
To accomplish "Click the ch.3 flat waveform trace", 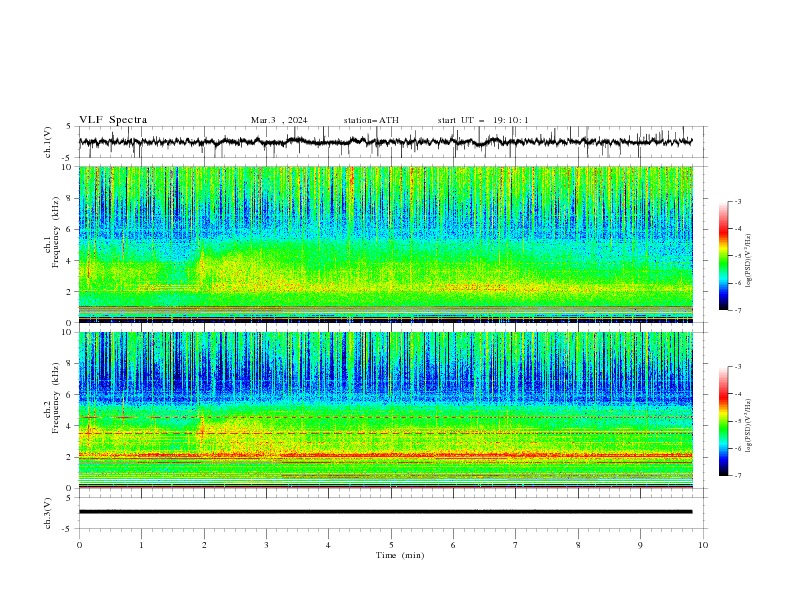I will click(385, 512).
